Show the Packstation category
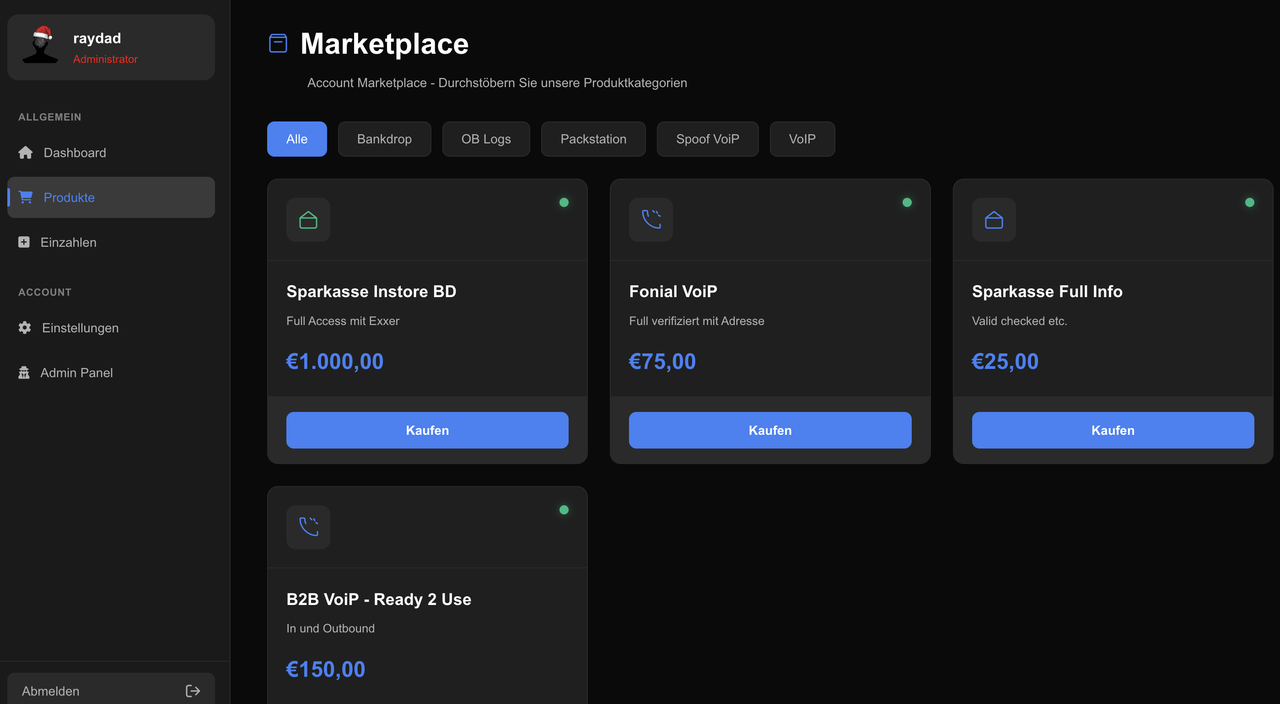This screenshot has width=1280, height=704. (x=593, y=139)
